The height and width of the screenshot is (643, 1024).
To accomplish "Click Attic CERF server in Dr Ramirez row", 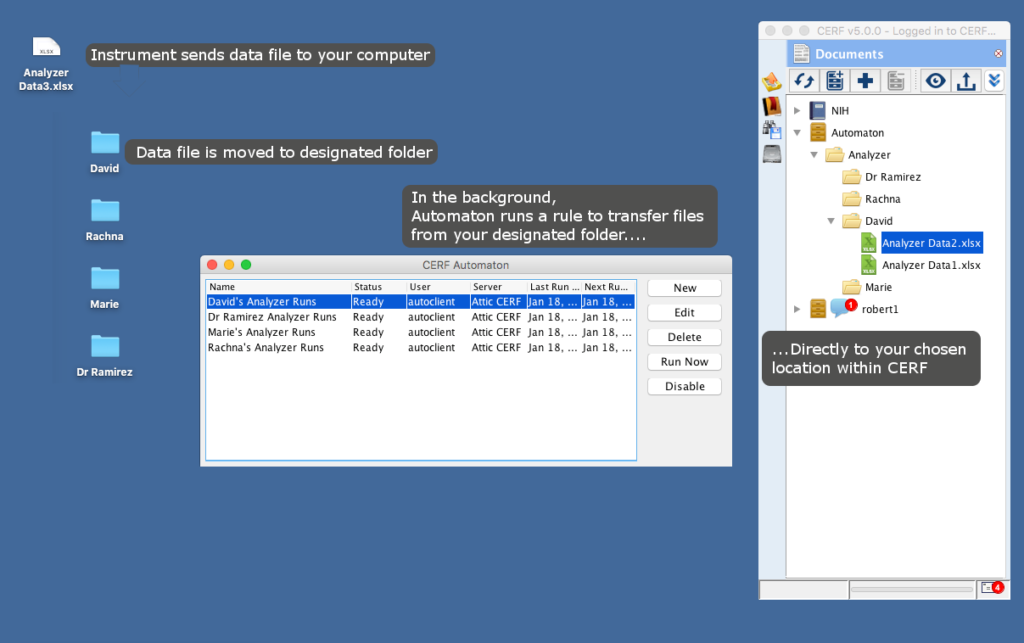I will (x=496, y=317).
